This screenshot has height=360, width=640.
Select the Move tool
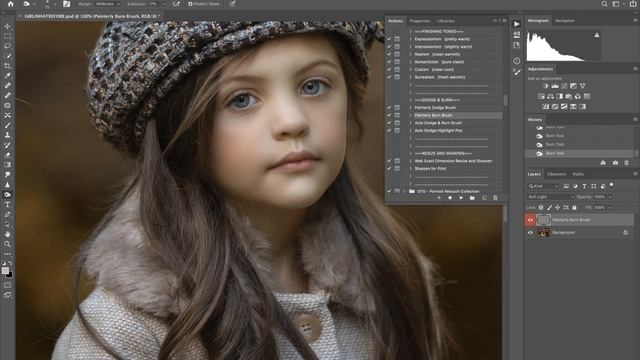coord(7,27)
